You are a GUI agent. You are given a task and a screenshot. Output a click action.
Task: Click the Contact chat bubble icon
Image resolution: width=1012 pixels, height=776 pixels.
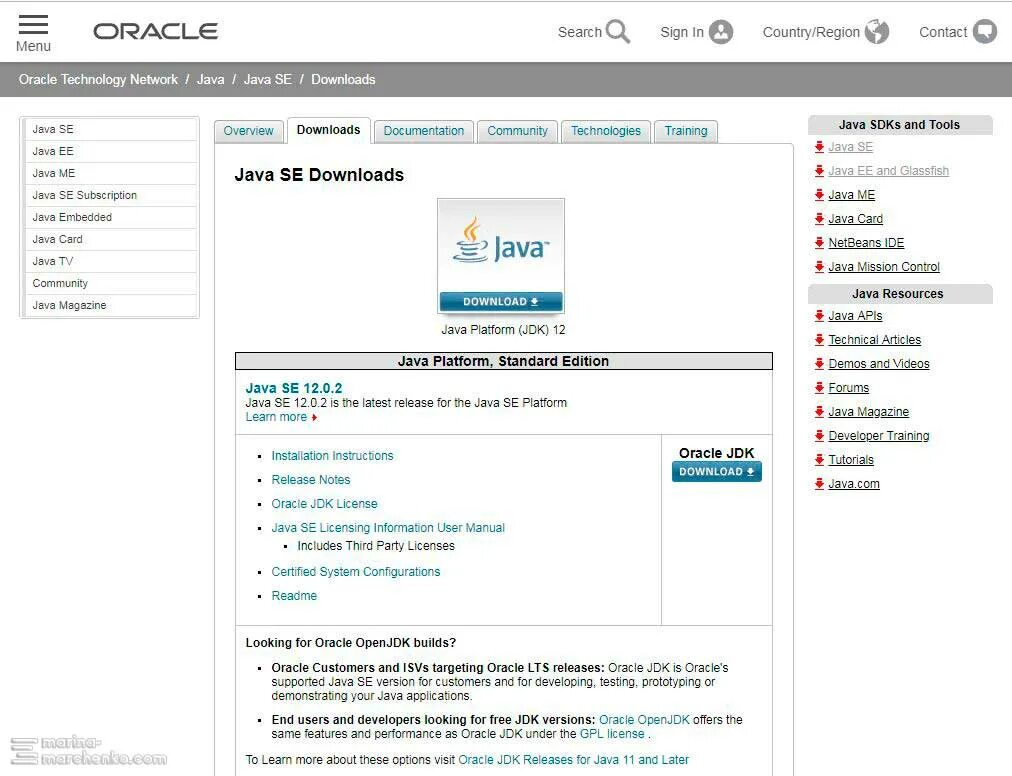point(984,32)
